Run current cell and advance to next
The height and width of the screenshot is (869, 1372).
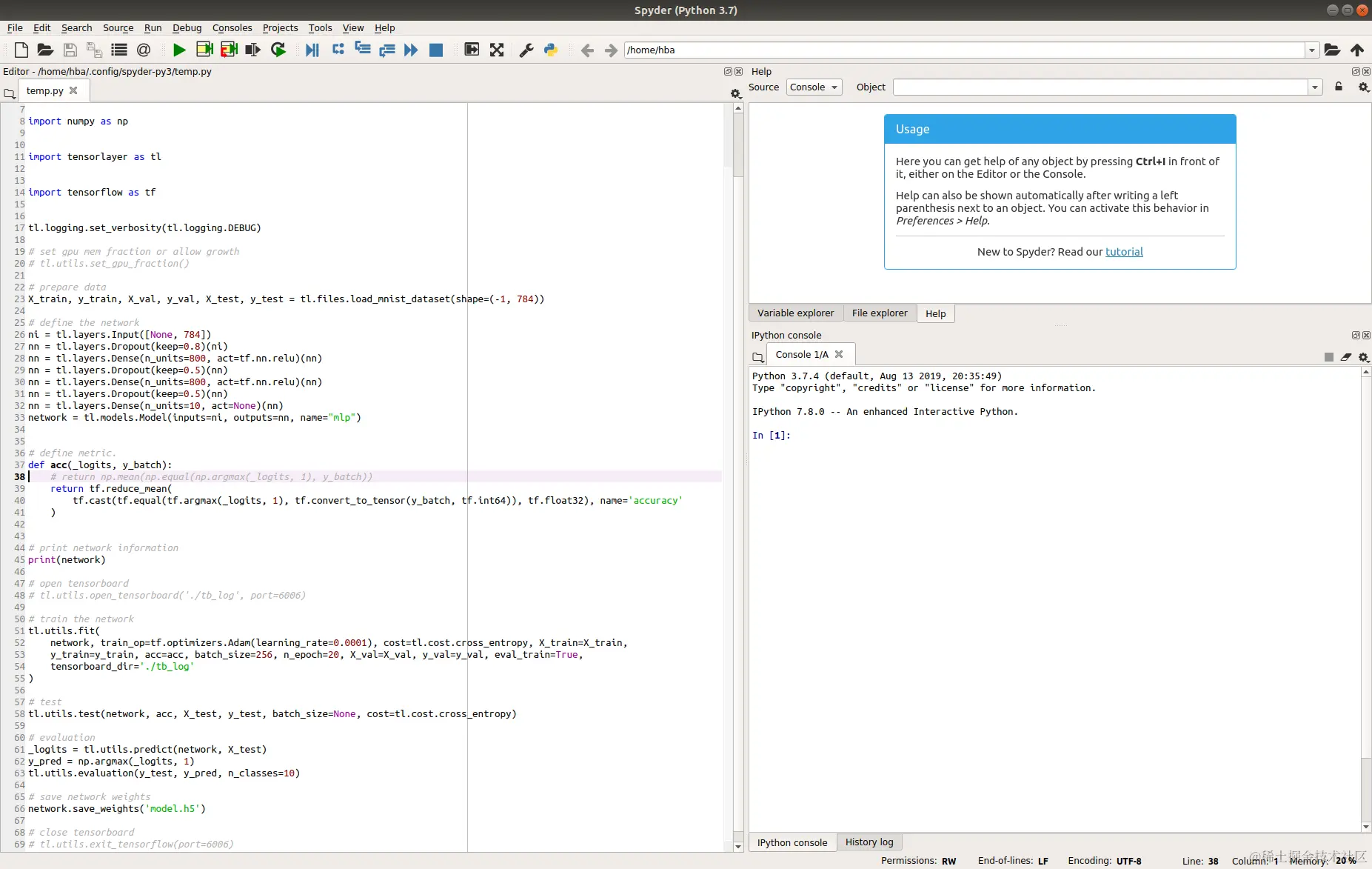tap(229, 50)
